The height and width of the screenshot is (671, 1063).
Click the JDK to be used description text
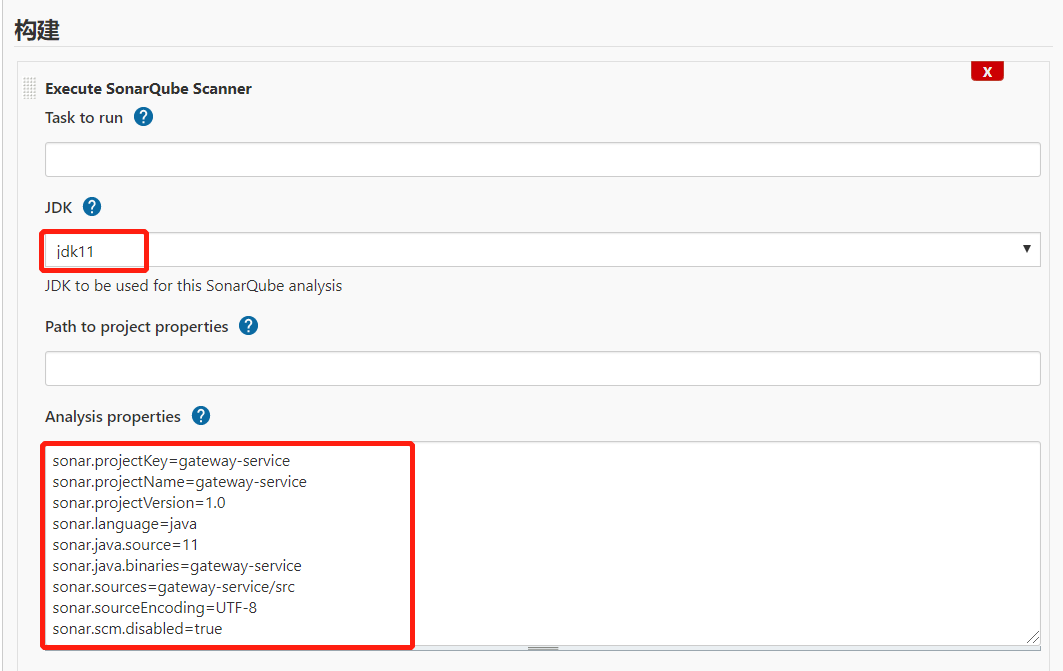pos(193,286)
